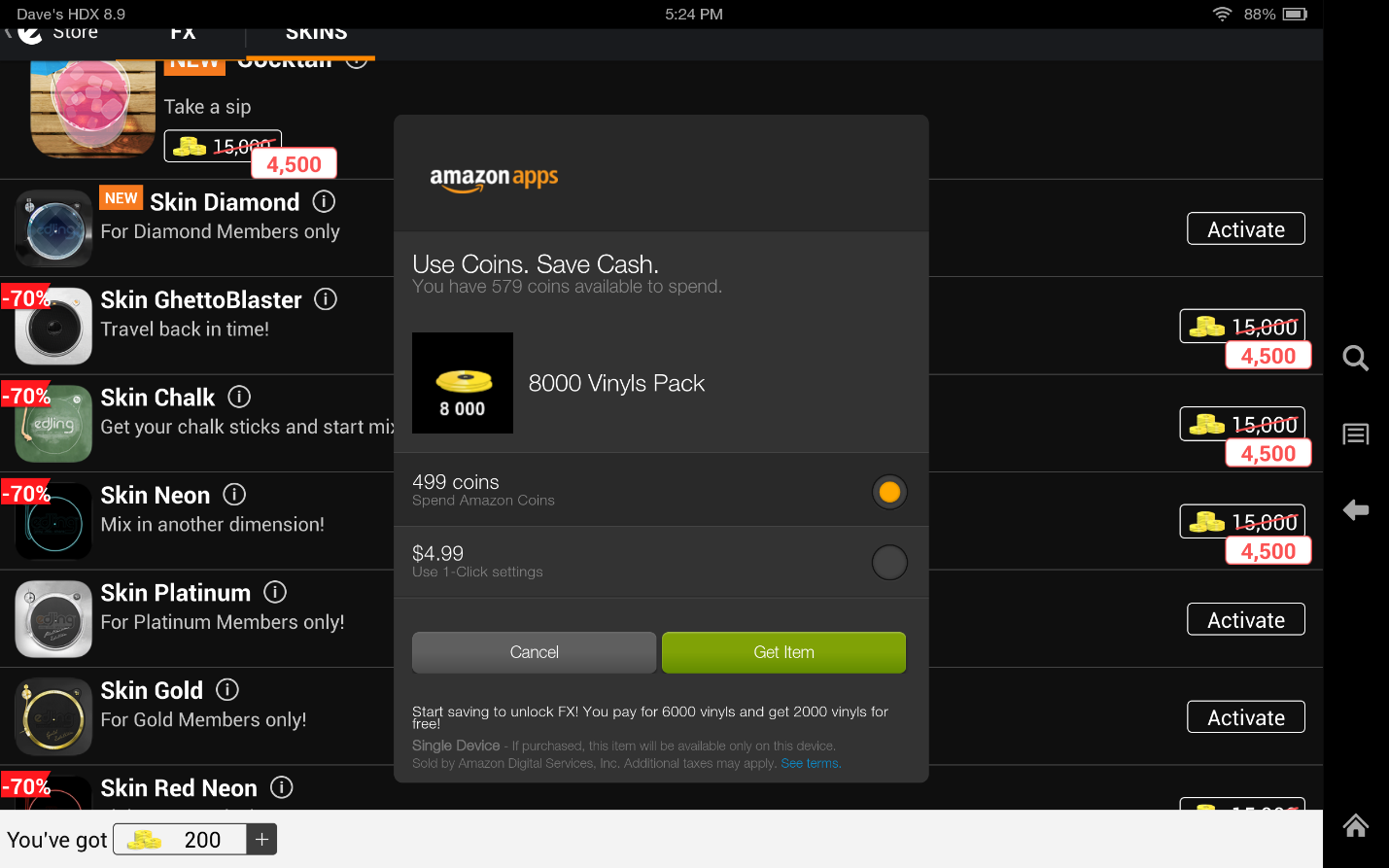
Task: Buy Skin Chalk for 4,500 coins
Action: point(1268,453)
